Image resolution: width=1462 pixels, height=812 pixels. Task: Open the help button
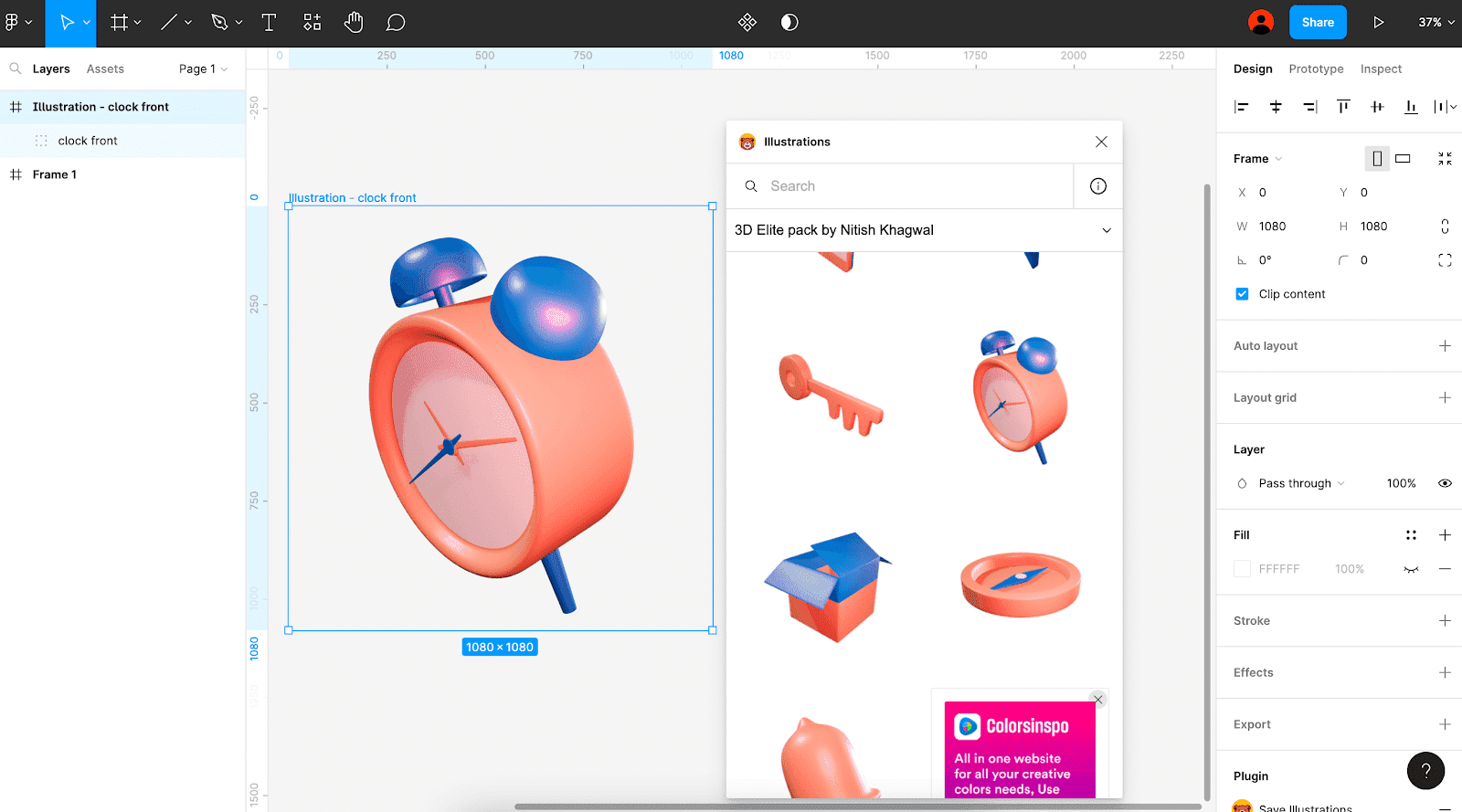1425,771
